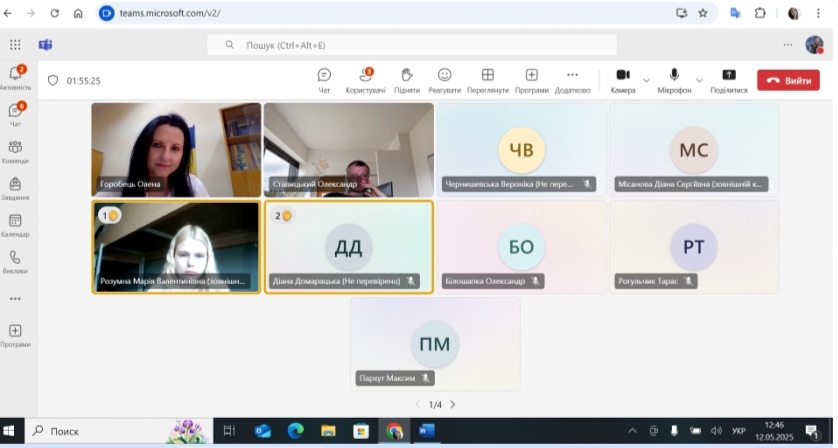Switch to Команди in the sidebar

(15, 151)
